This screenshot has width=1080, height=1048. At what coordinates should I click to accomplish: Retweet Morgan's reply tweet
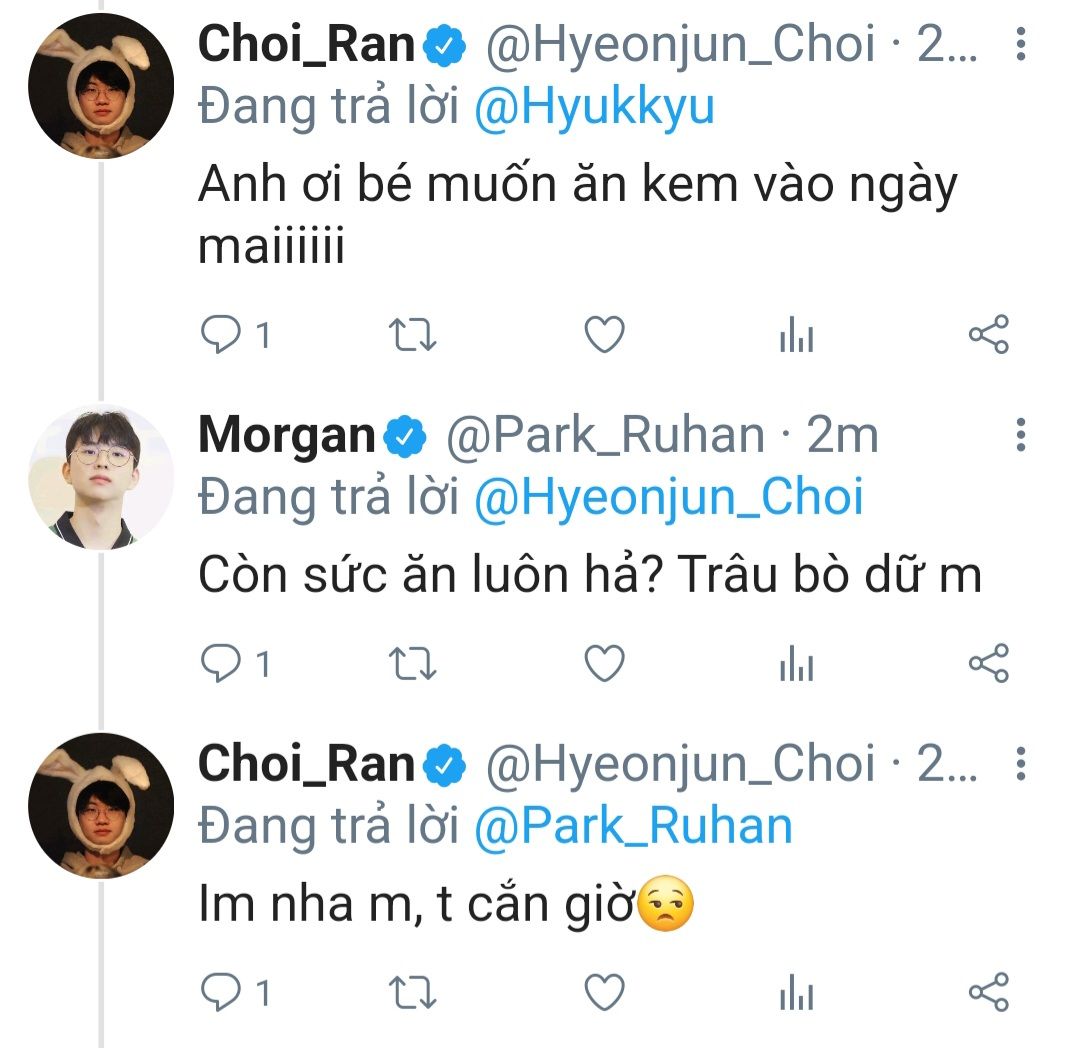point(411,664)
